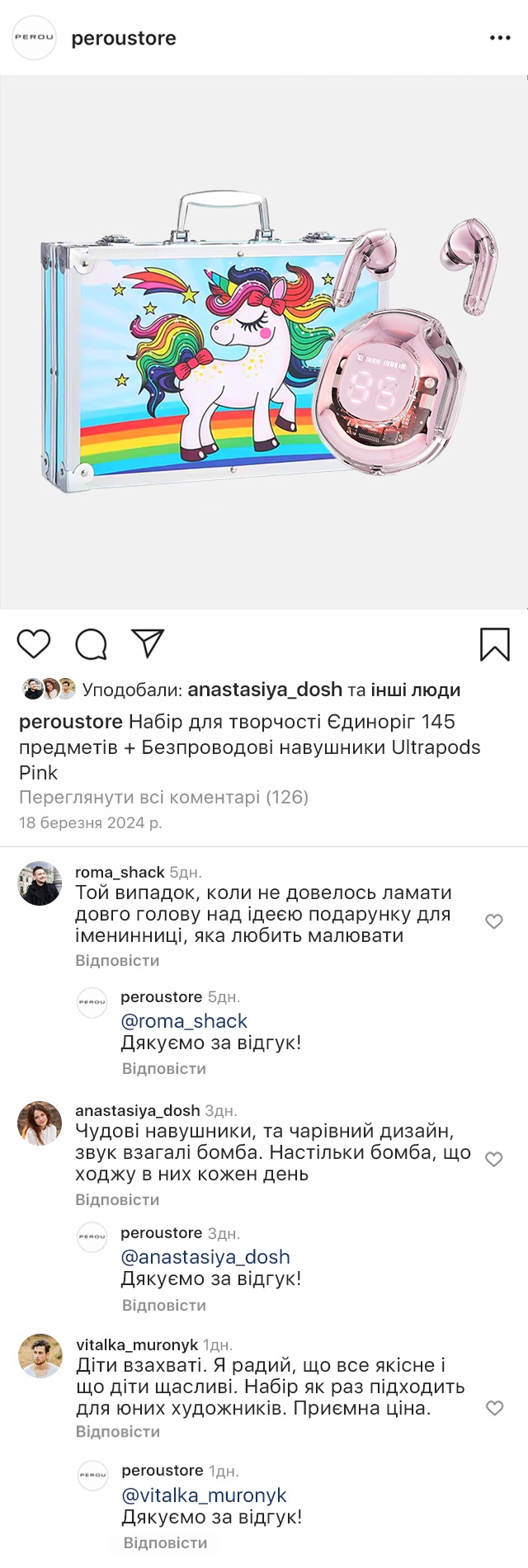Open the comment bubble icon
Viewport: 528px width, 1568px height.
point(91,644)
